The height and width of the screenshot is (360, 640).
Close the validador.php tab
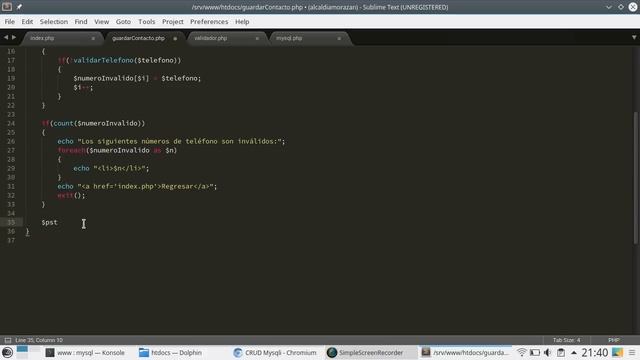click(257, 38)
